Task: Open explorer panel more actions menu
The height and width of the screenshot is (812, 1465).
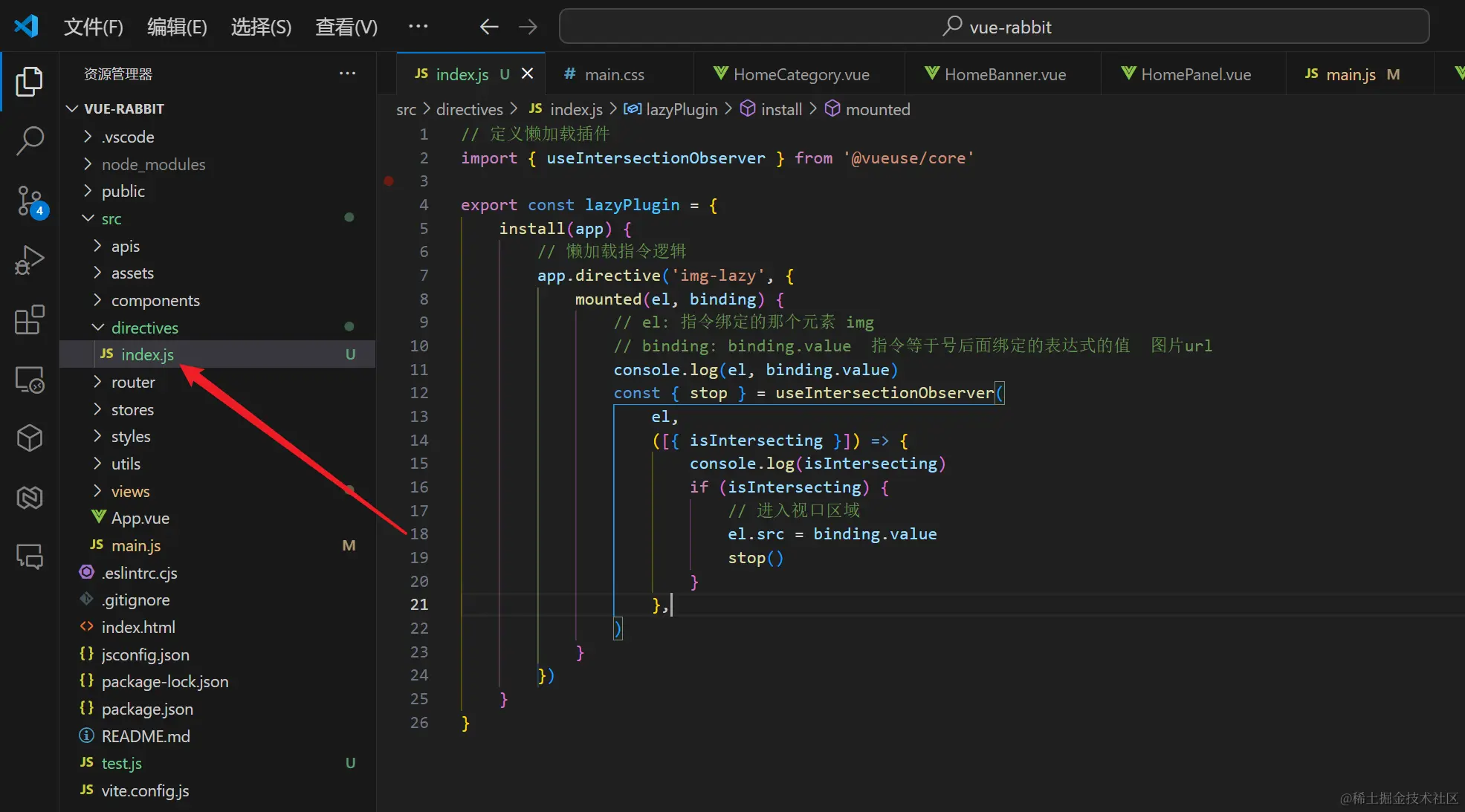Action: pyautogui.click(x=347, y=74)
